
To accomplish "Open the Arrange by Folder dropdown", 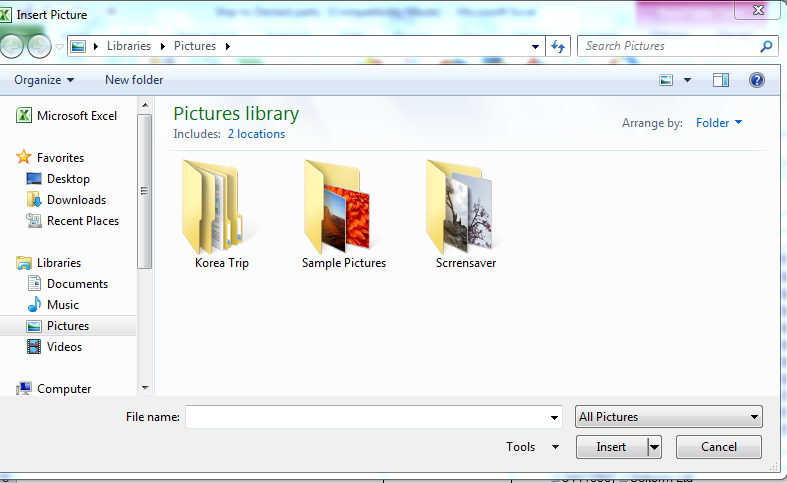I will point(719,123).
